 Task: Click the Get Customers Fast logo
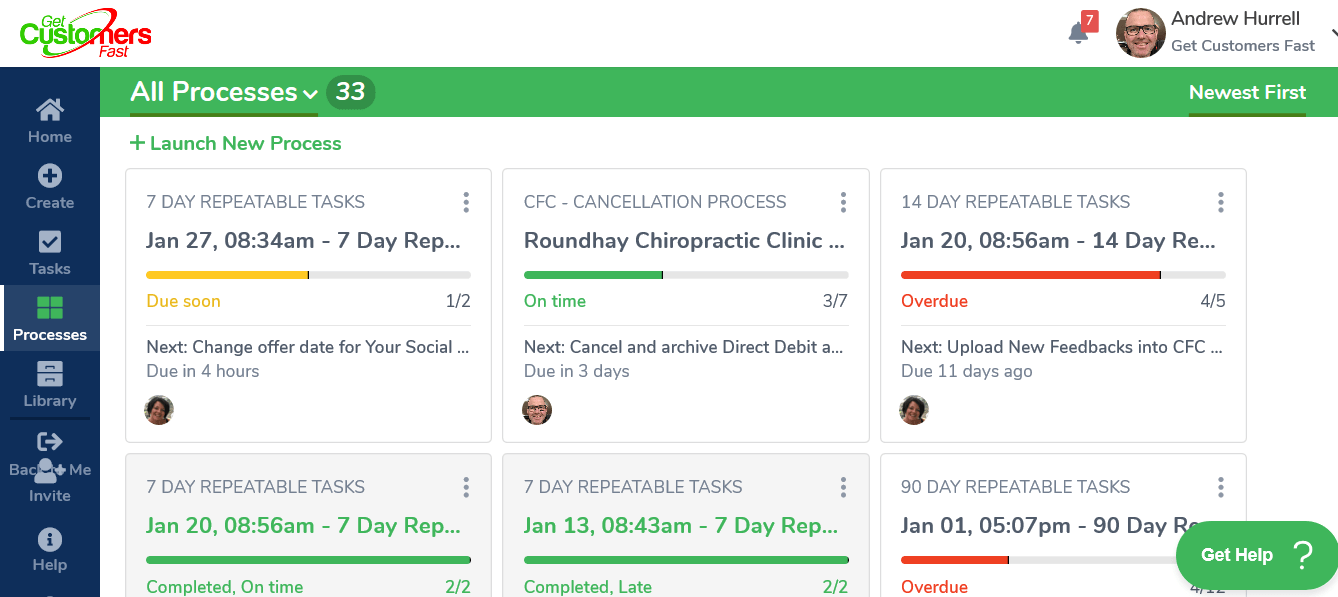point(86,33)
